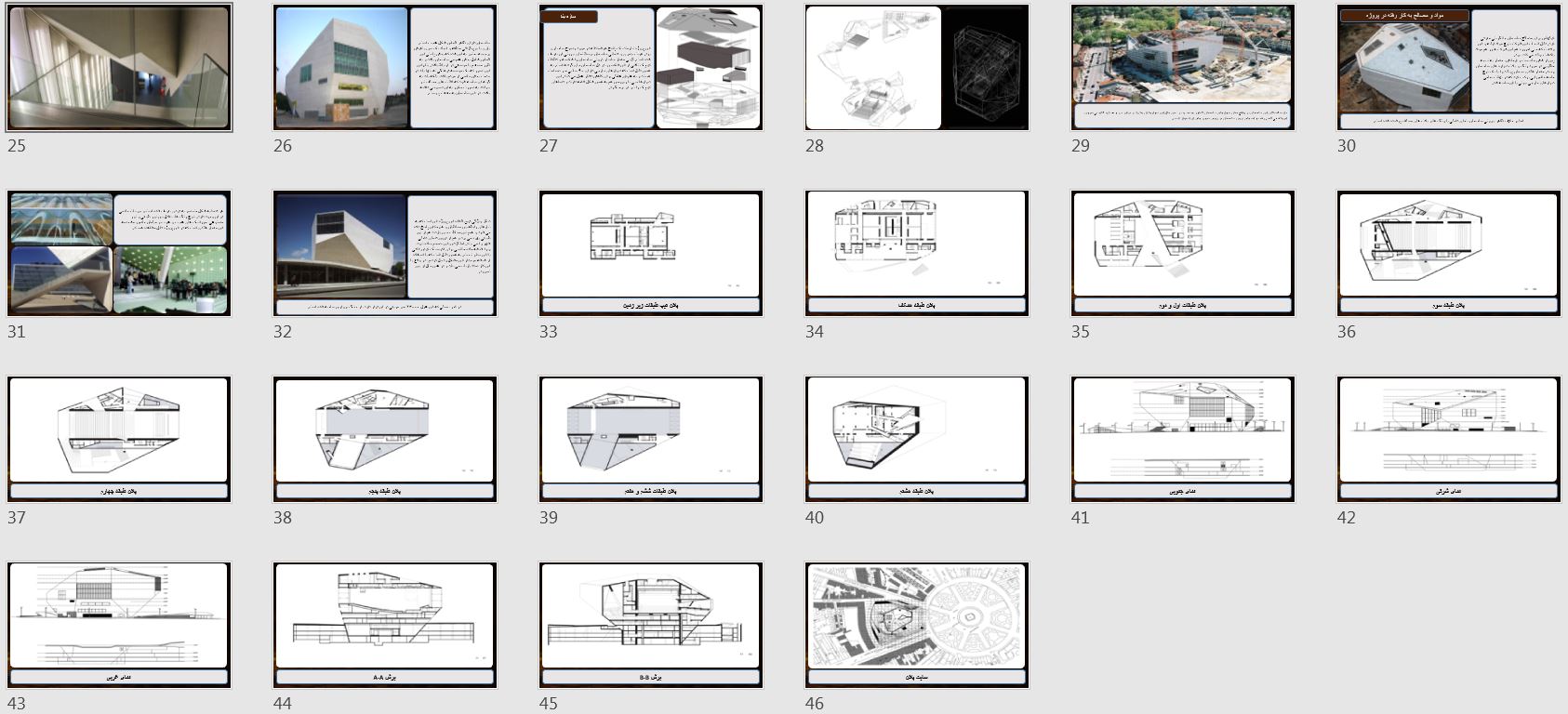Choose slide 29 aerial construction site photo

pos(1183,68)
